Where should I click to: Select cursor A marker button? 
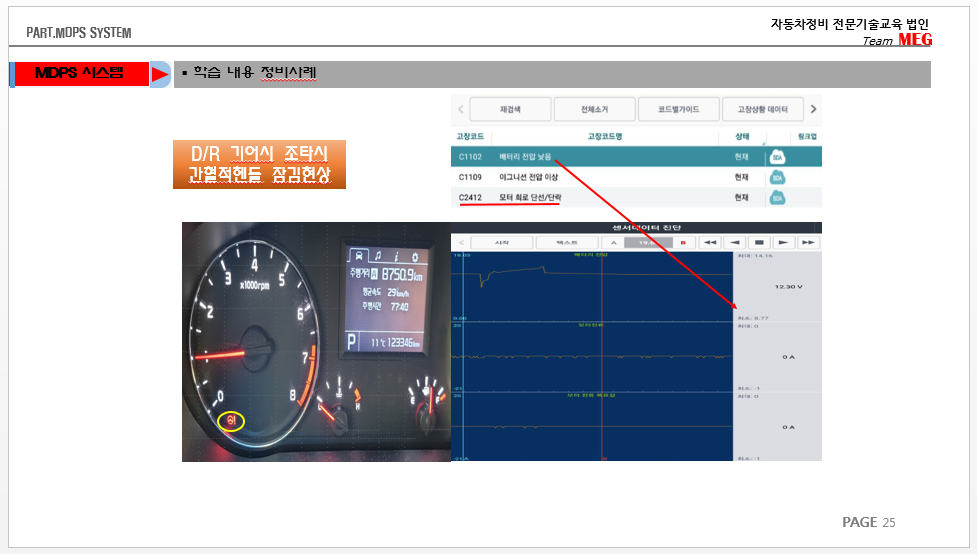coord(613,242)
